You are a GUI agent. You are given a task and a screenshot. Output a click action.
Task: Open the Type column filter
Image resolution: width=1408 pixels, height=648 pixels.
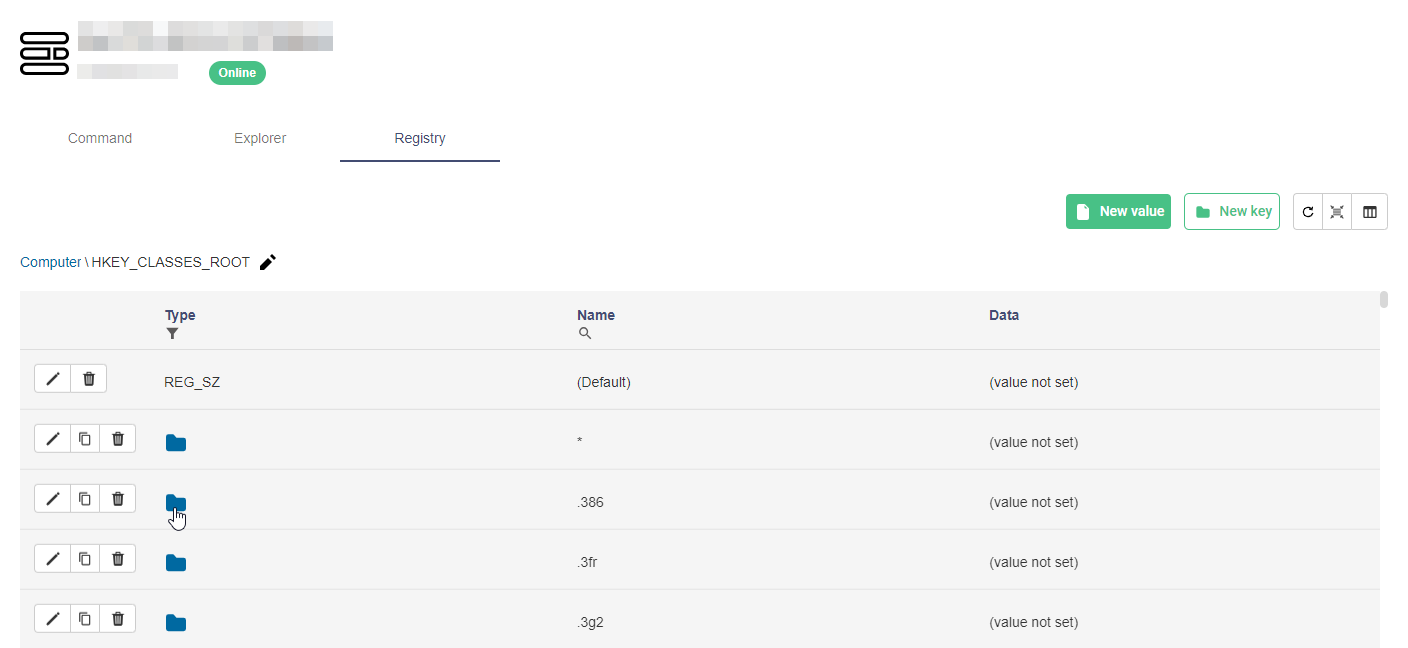point(172,334)
